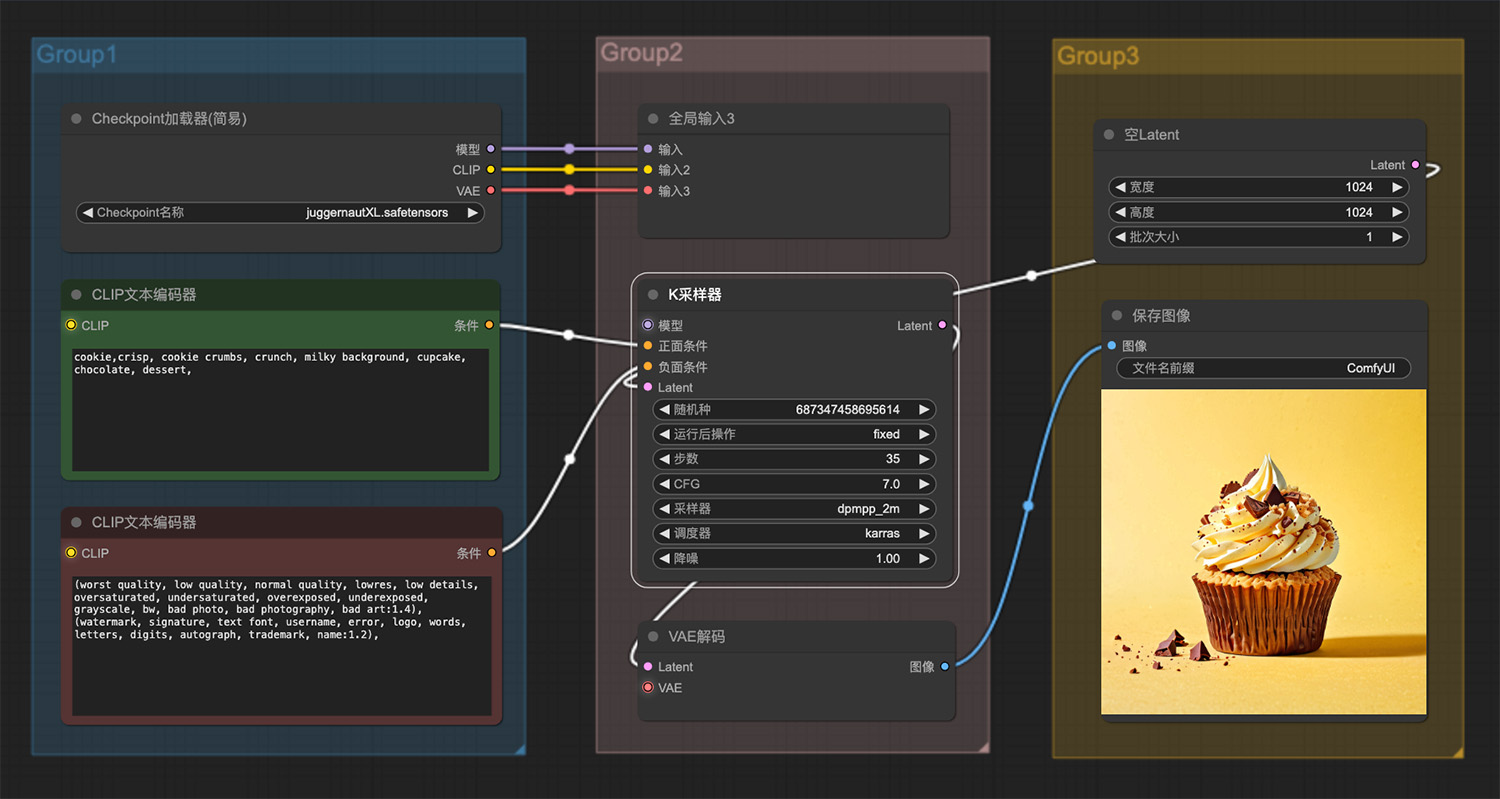Click the red VAE input port on VAE解码
The height and width of the screenshot is (799, 1500).
tap(648, 688)
